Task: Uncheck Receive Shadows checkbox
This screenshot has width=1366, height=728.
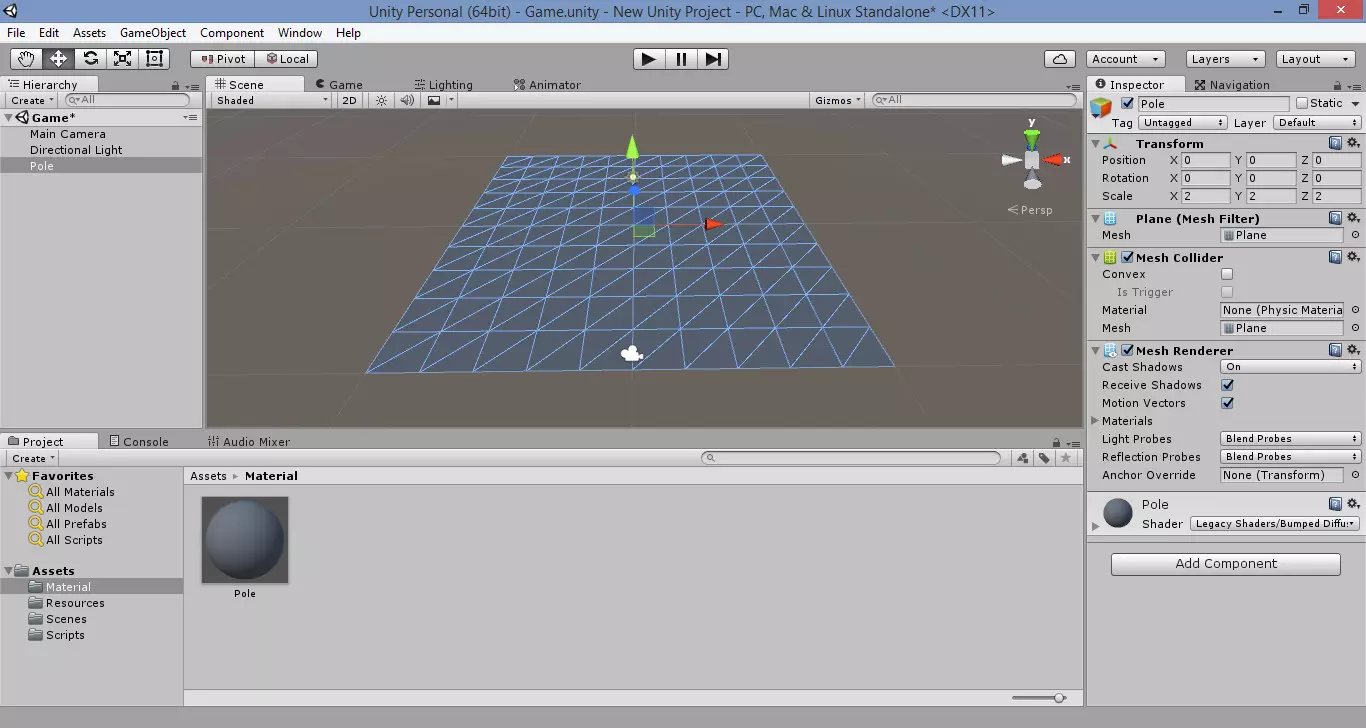Action: [x=1227, y=385]
